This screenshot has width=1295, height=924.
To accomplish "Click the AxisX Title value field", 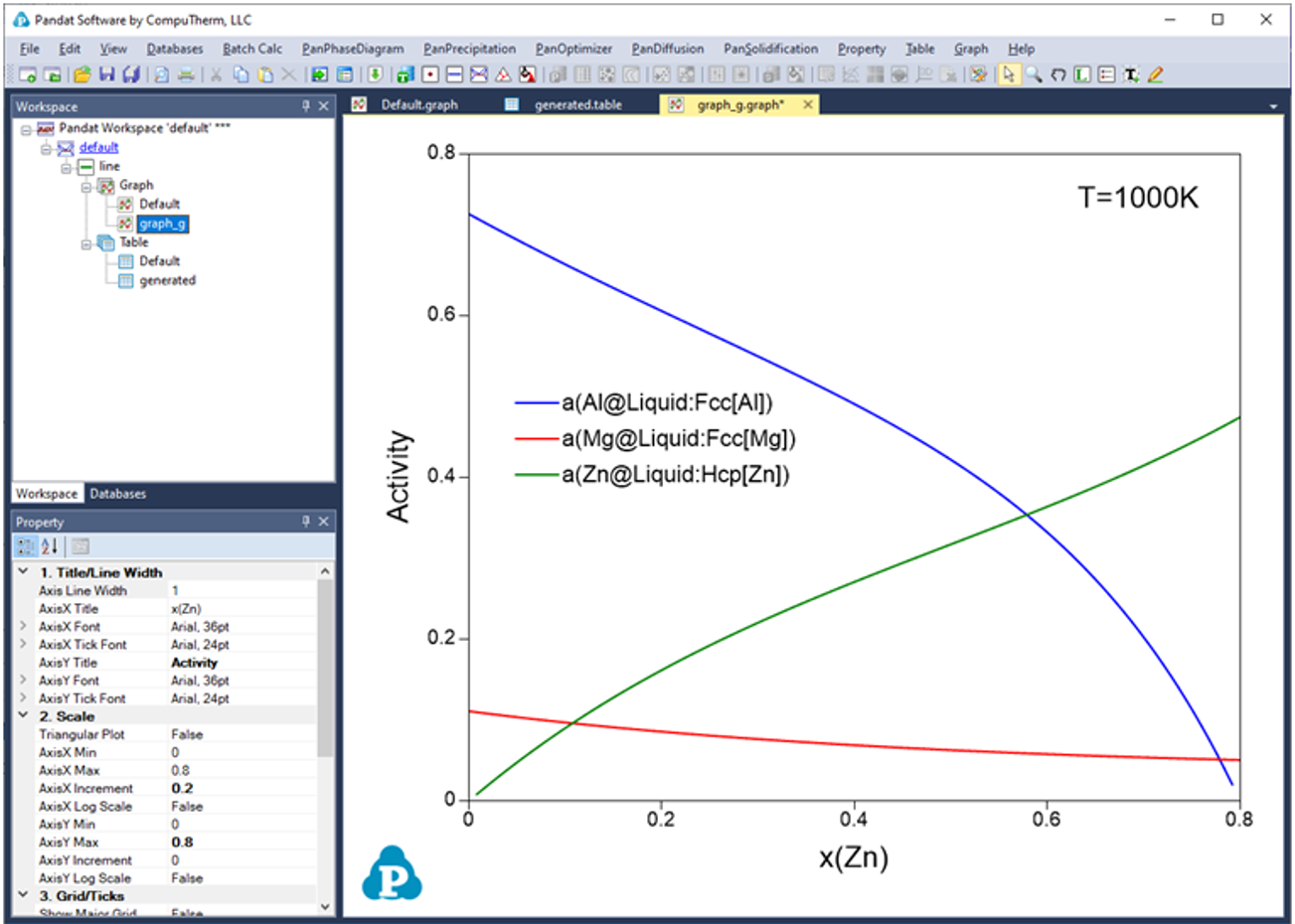I will (x=239, y=609).
